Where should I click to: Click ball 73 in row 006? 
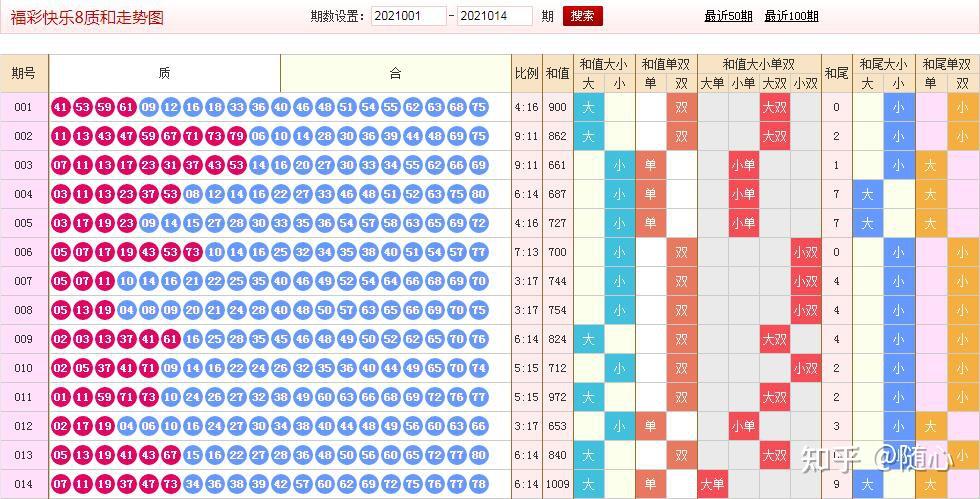click(x=192, y=252)
